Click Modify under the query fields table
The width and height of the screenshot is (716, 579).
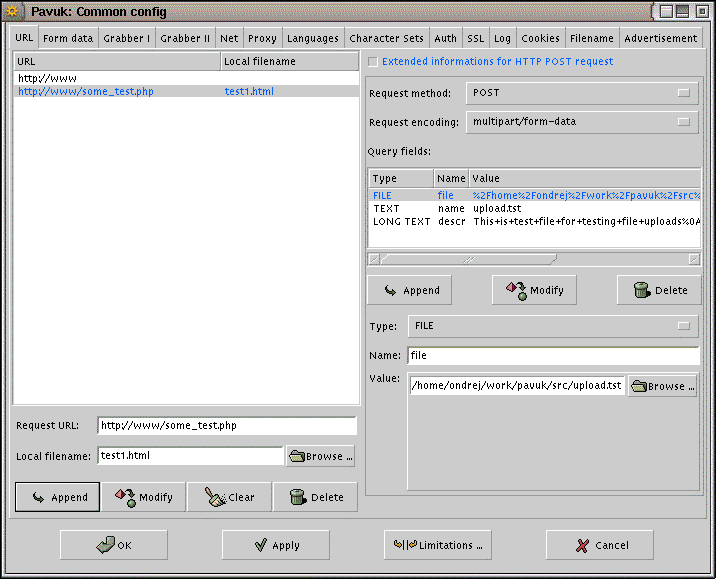[535, 290]
